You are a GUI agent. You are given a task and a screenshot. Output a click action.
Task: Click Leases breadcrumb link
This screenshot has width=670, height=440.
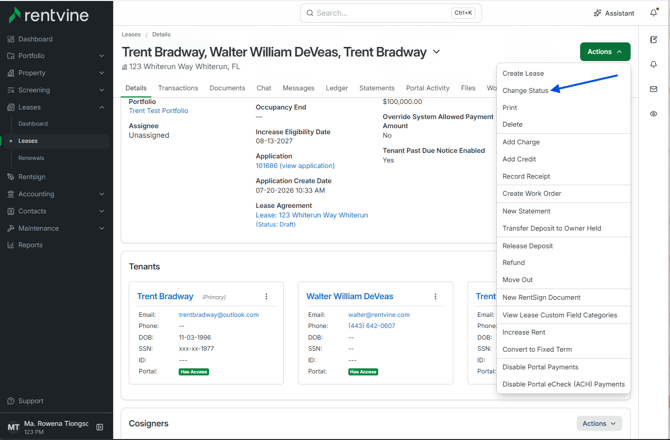pos(131,35)
